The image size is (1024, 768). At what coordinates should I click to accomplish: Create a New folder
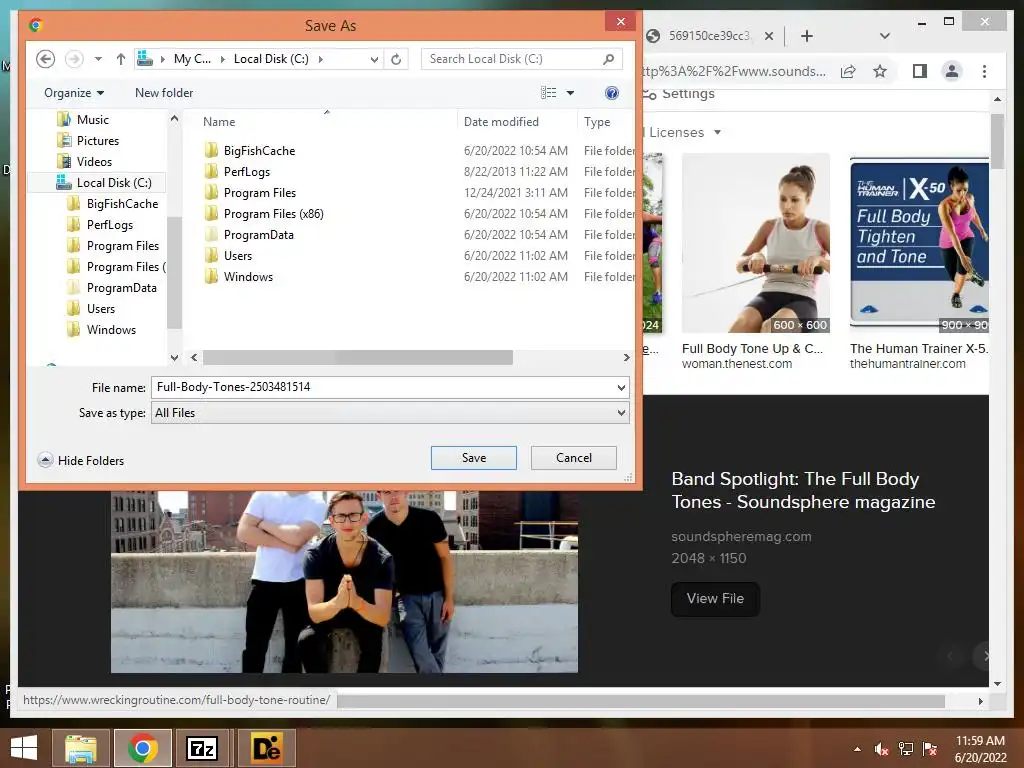[164, 93]
